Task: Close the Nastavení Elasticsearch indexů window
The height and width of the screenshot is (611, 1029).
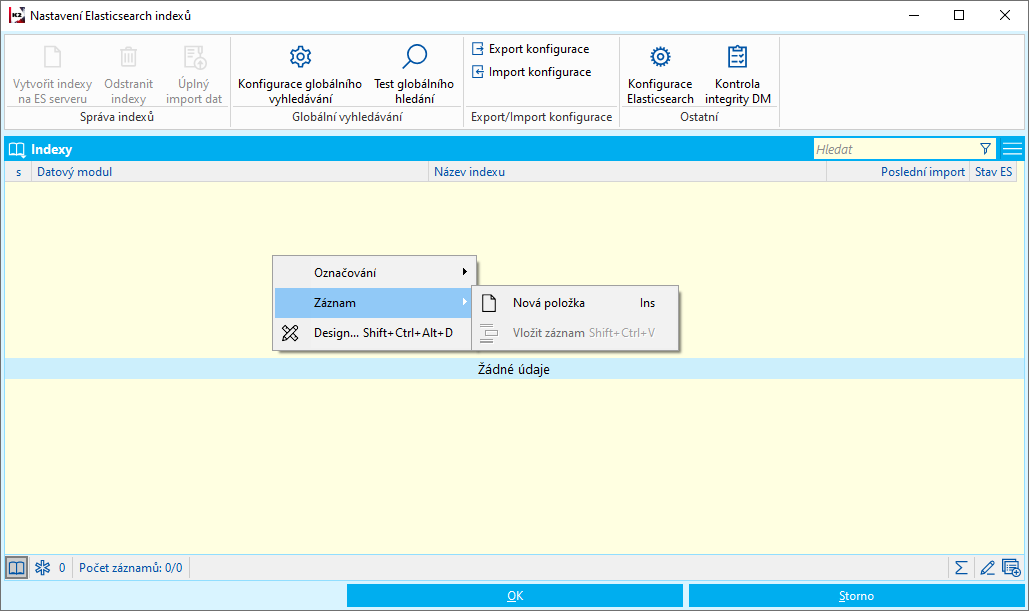Action: (x=1005, y=15)
